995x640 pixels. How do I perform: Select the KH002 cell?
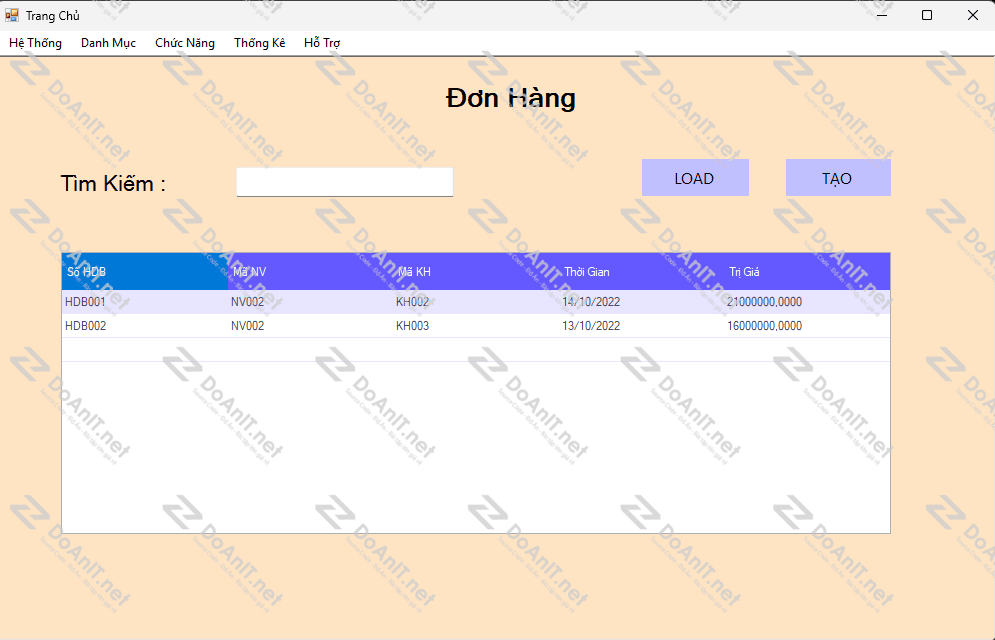[476, 302]
